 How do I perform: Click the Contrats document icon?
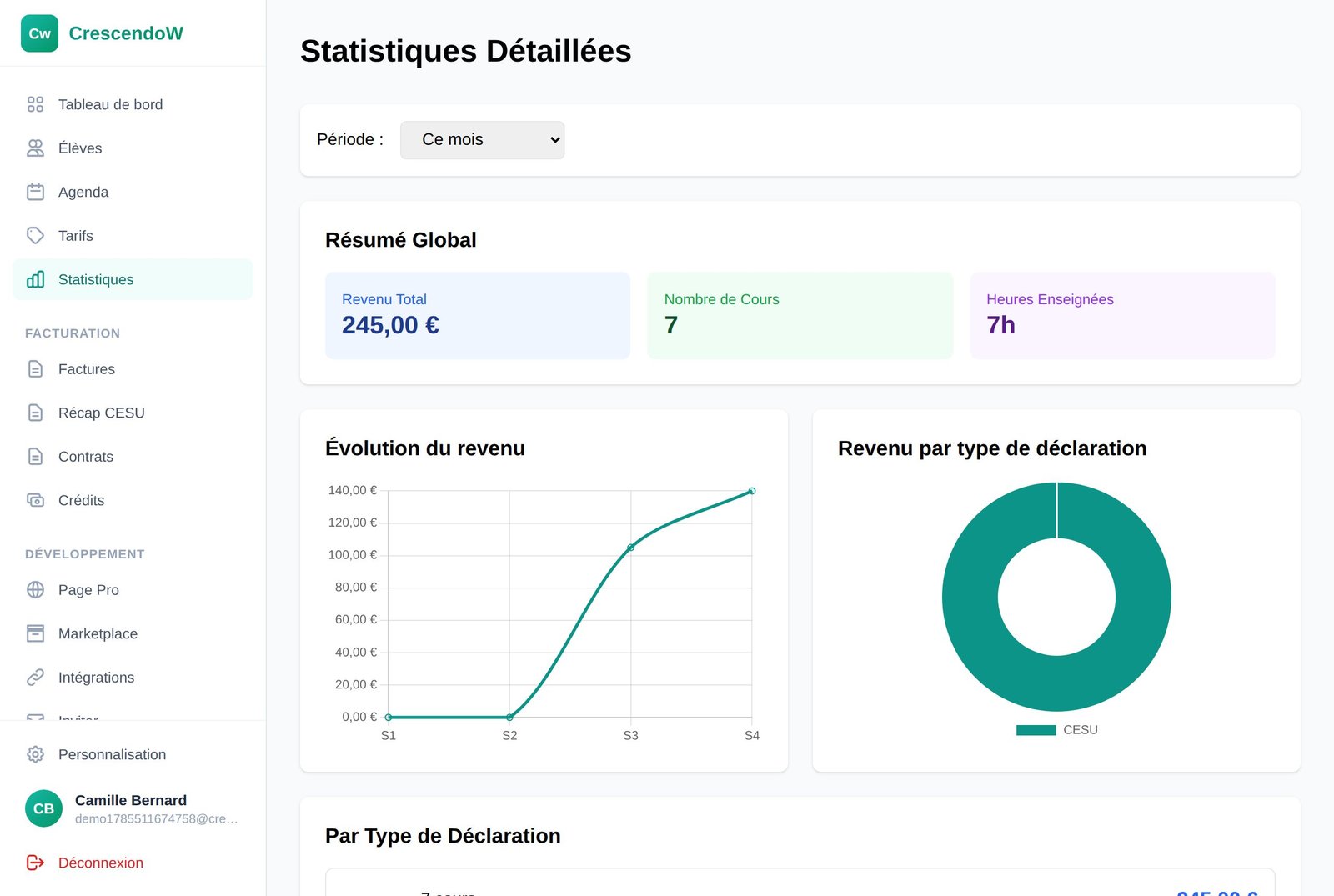click(35, 457)
